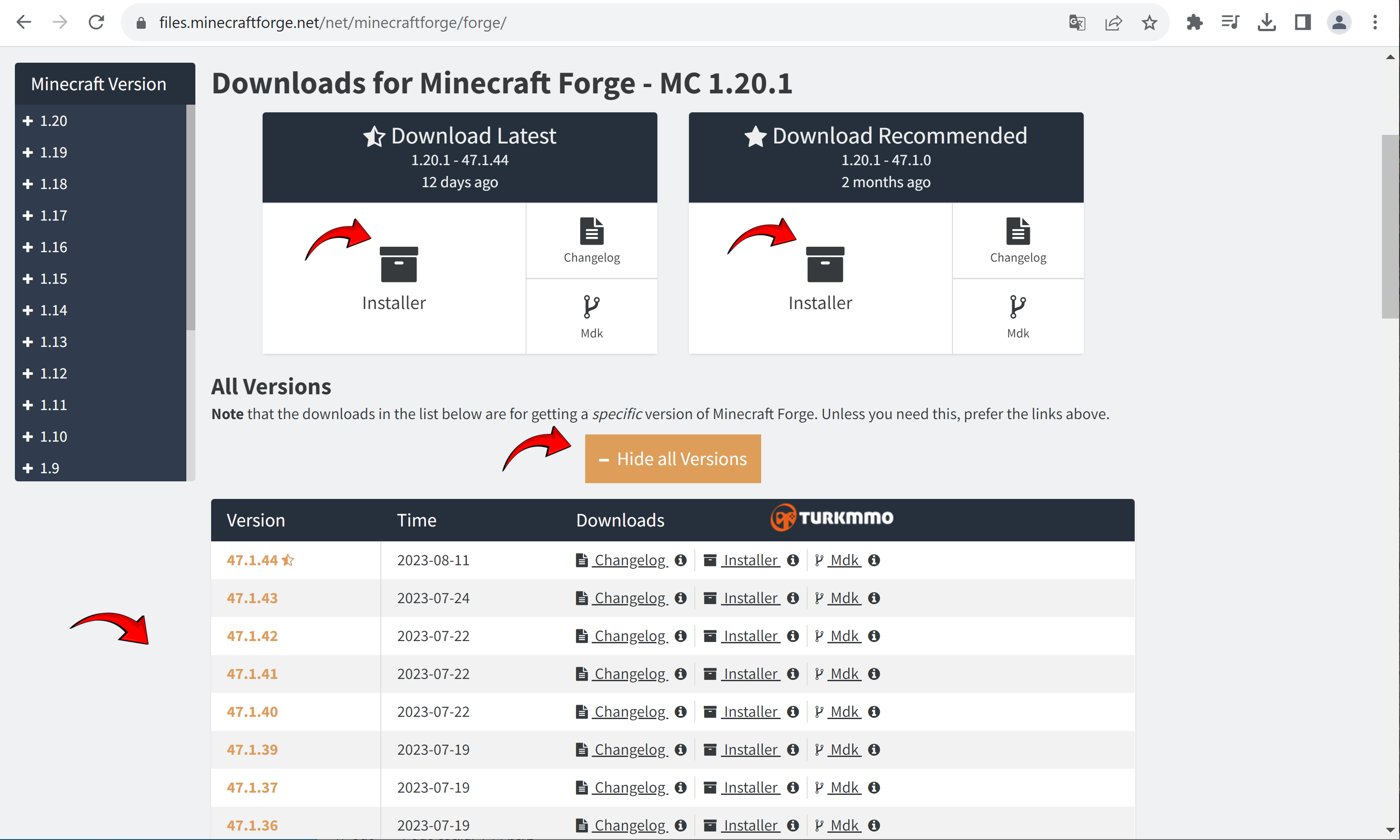Viewport: 1400px width, 840px height.
Task: Open Mdk under Download Latest
Action: (x=591, y=317)
